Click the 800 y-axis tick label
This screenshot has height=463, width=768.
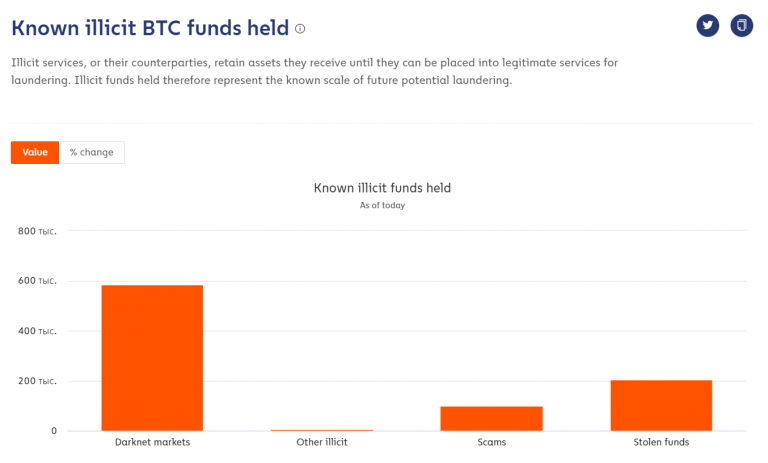point(37,231)
